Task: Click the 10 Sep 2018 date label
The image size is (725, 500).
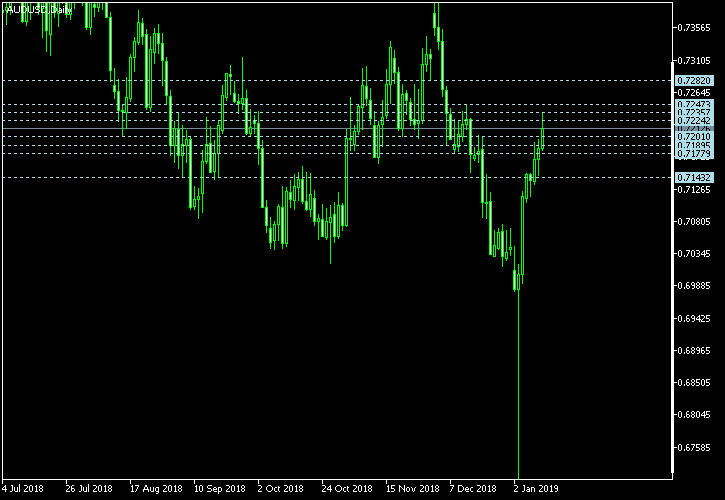Action: click(219, 488)
